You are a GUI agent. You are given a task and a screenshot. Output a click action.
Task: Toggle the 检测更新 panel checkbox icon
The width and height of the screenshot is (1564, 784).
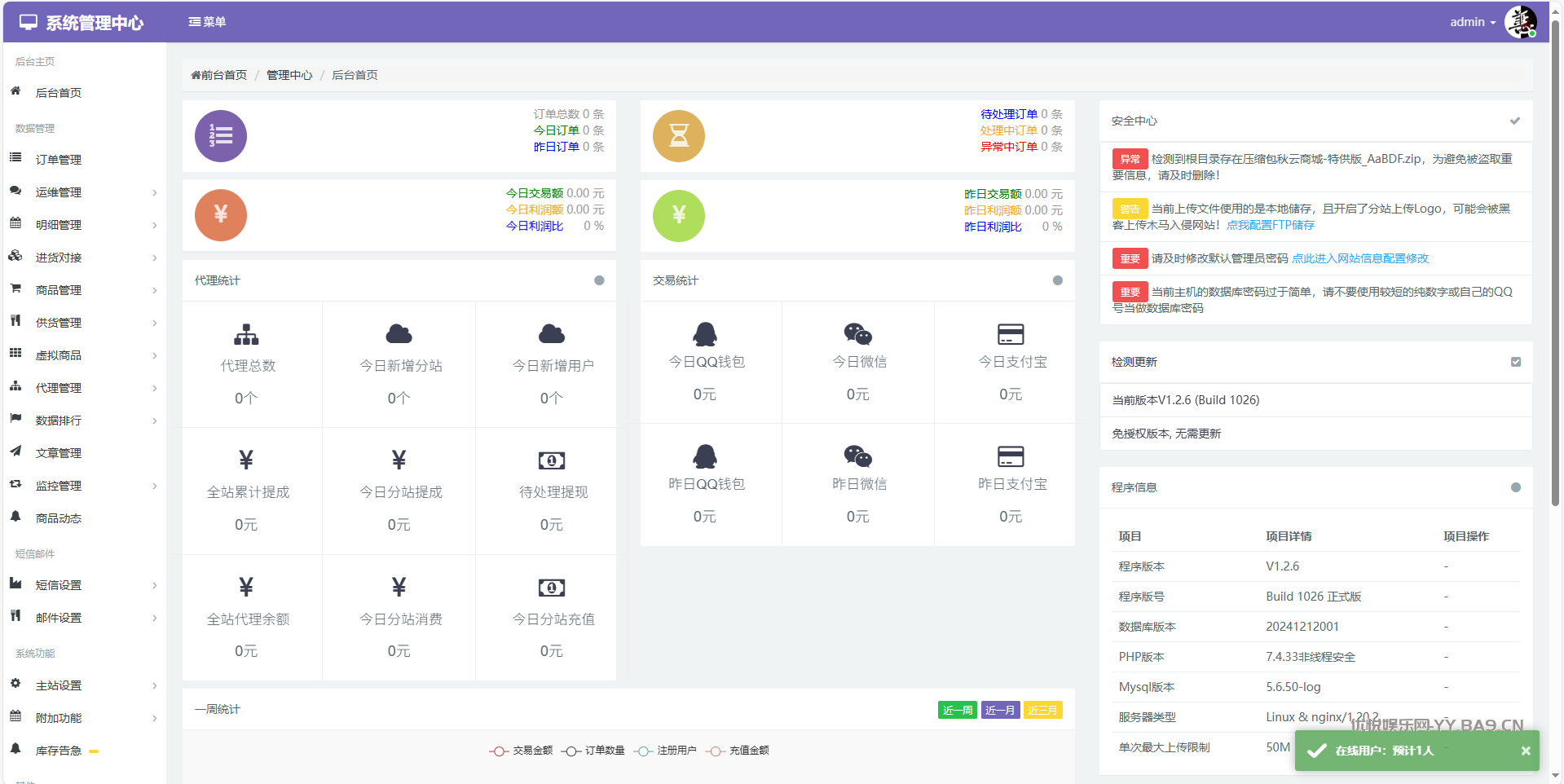(1516, 362)
